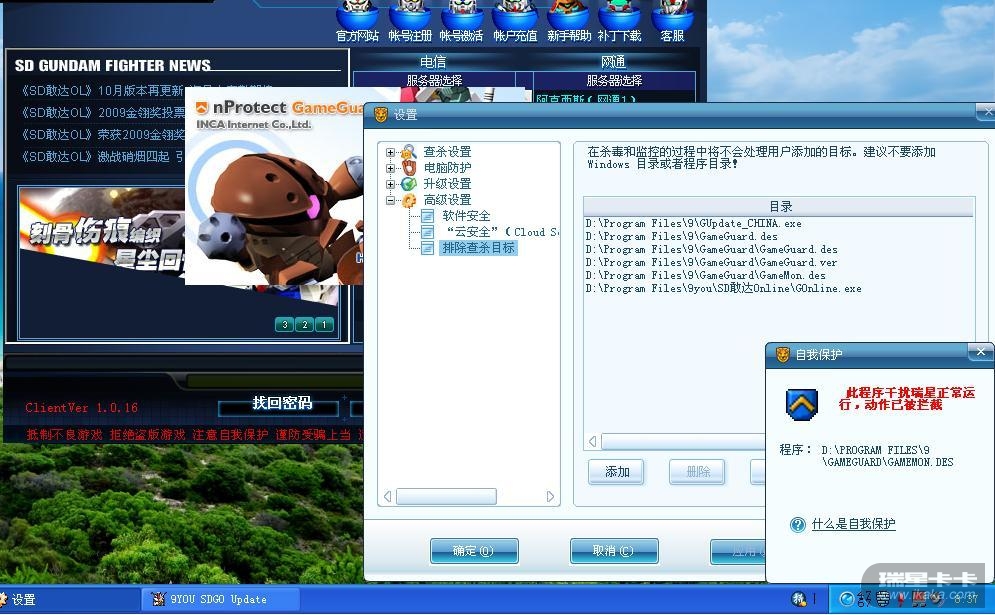Select 排除查杀目标 in the settings tree

tap(478, 248)
